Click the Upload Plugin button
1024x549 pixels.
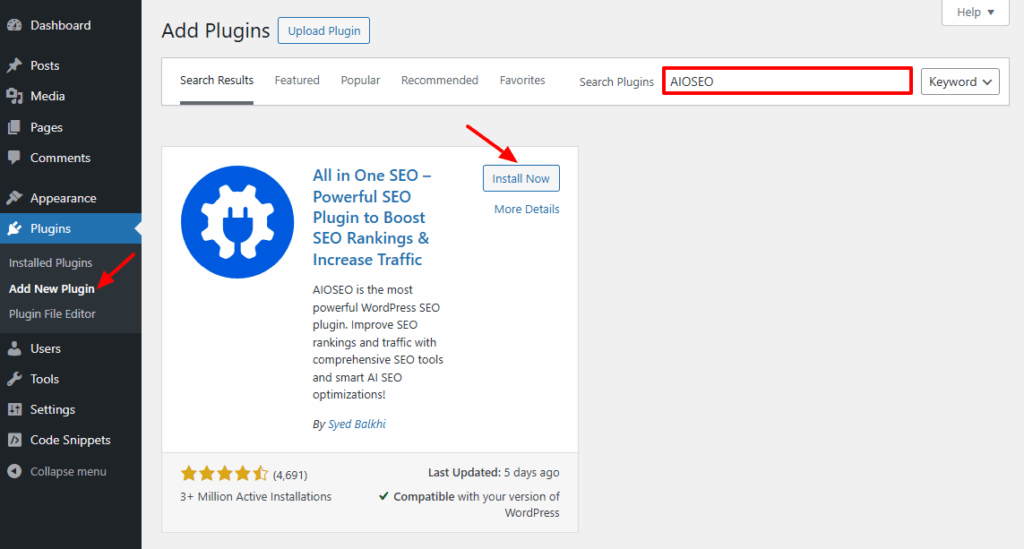tap(324, 31)
